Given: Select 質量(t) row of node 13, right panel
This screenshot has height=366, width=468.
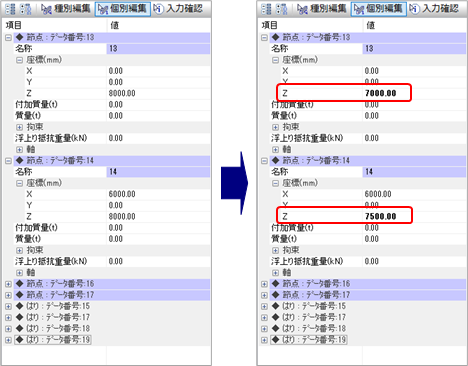Looking at the screenshot, I should (368, 116).
